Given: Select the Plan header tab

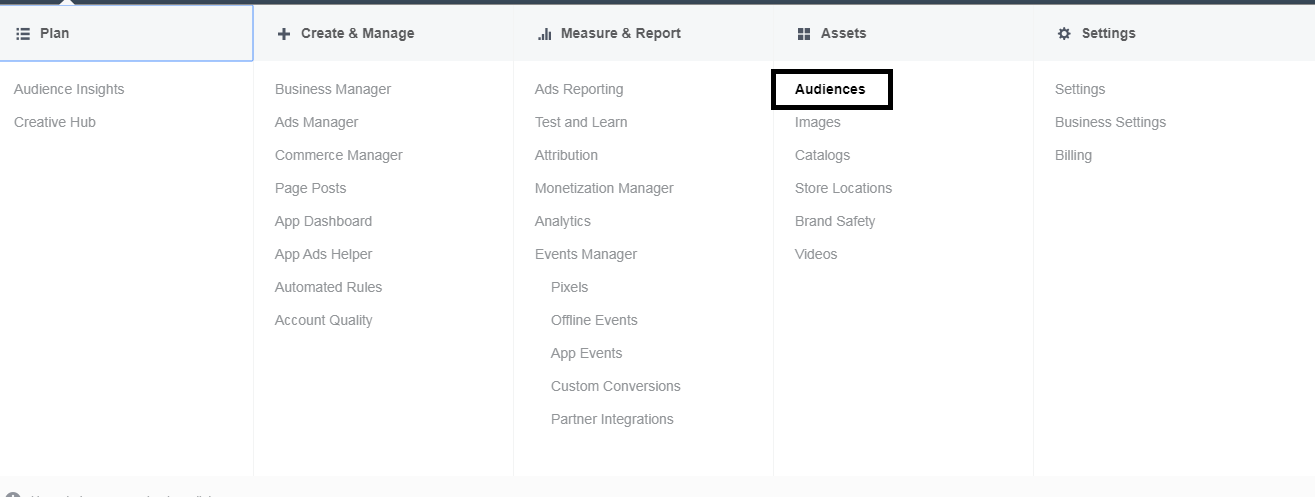Looking at the screenshot, I should click(x=127, y=33).
